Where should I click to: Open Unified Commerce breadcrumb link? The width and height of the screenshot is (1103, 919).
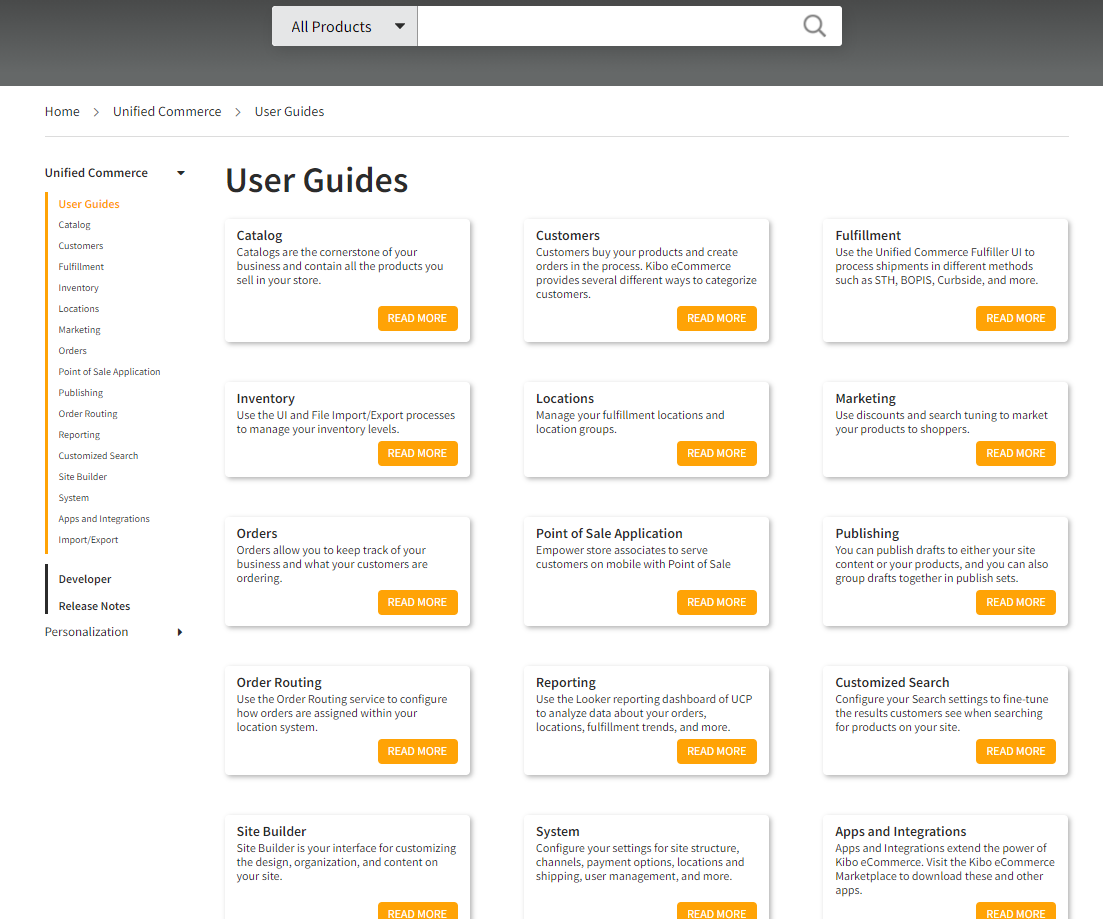[x=167, y=111]
